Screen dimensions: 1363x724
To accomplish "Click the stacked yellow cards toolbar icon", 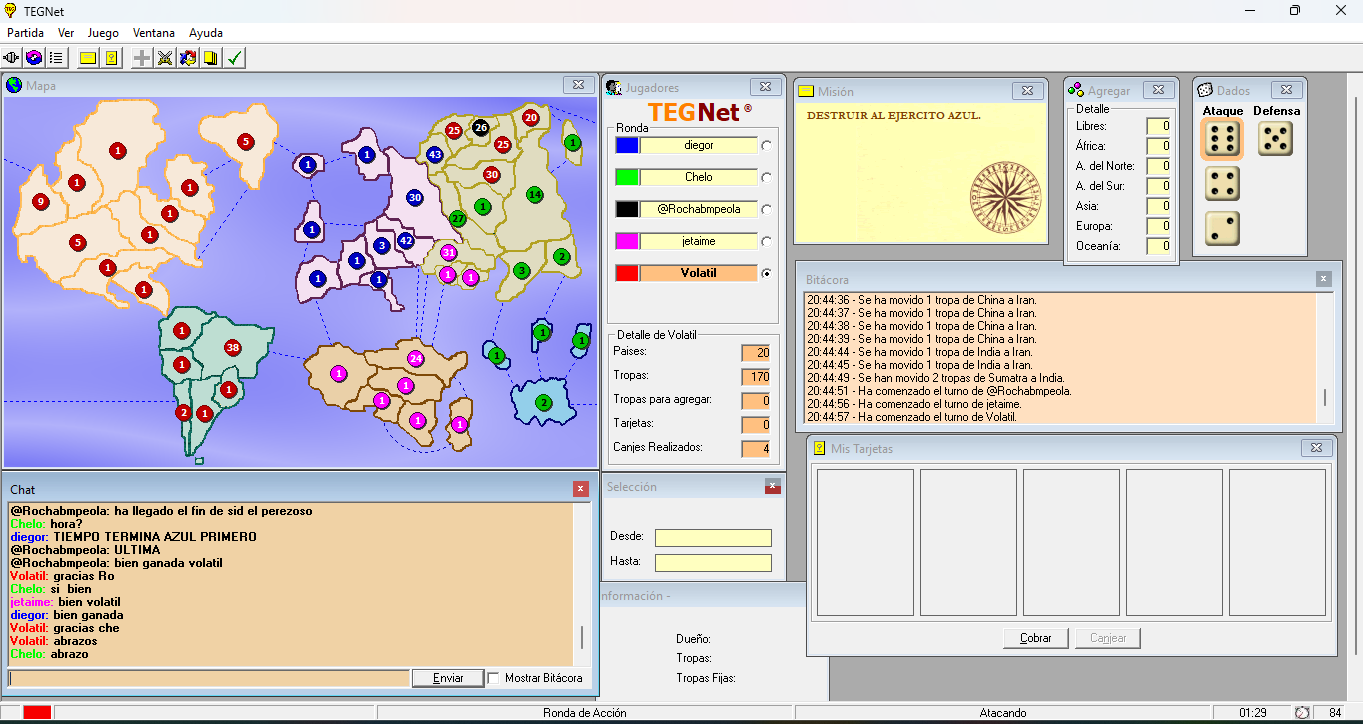I will point(210,58).
